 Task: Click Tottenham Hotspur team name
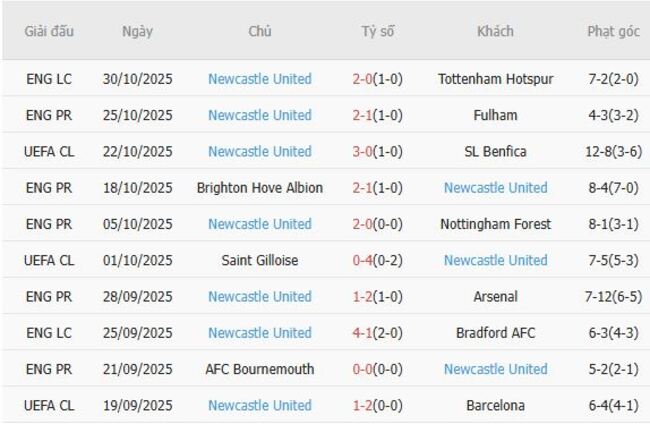495,79
